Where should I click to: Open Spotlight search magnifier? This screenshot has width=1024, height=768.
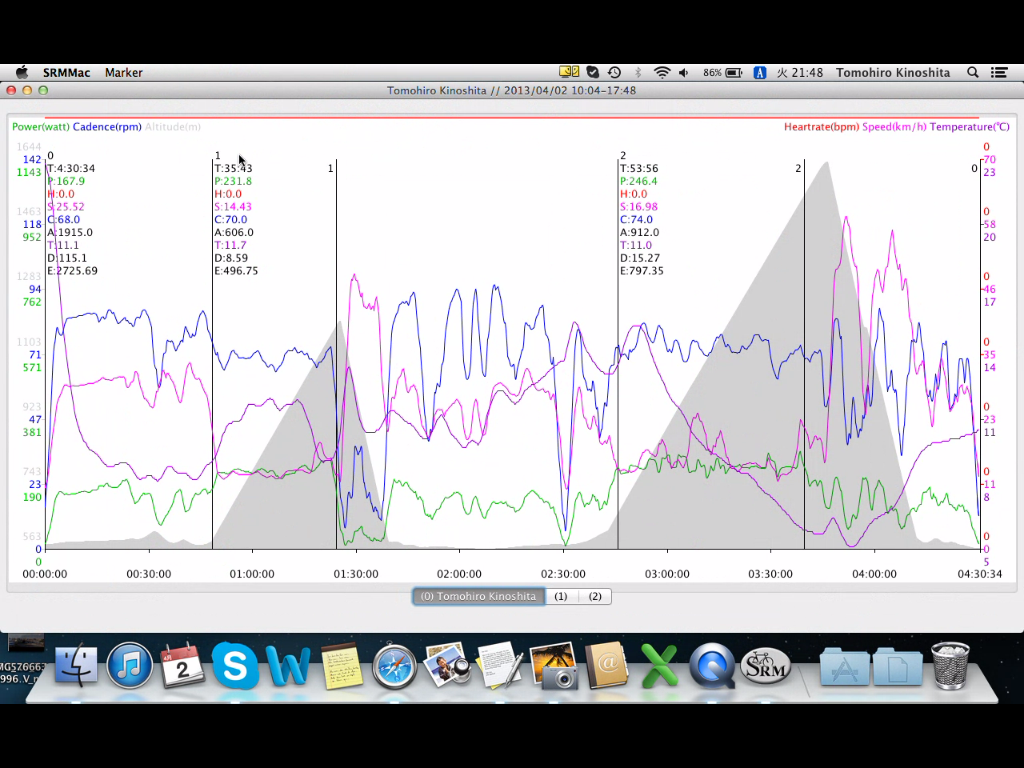click(972, 73)
